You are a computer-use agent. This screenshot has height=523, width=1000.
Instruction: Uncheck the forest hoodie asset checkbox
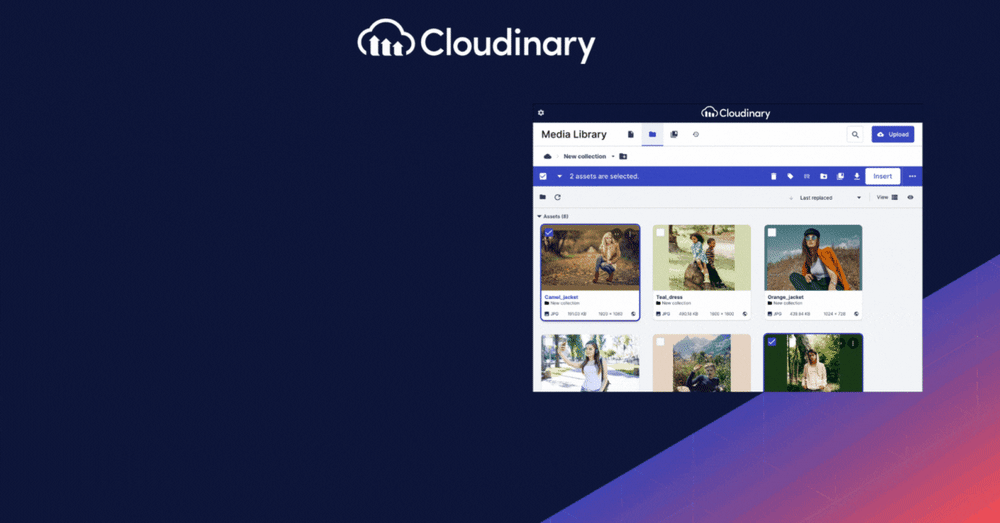tap(772, 342)
